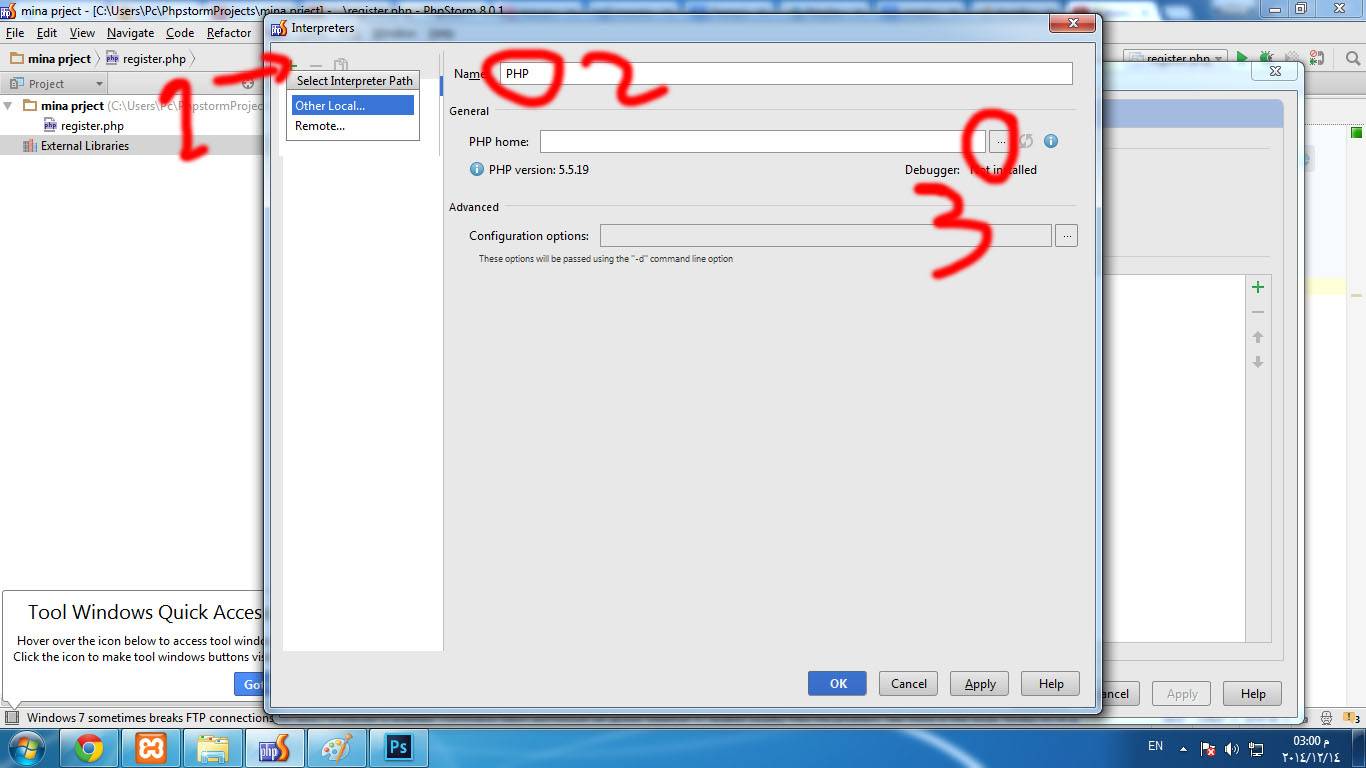Select register.php breadcrumb in navigation bar
The image size is (1366, 768).
point(146,59)
